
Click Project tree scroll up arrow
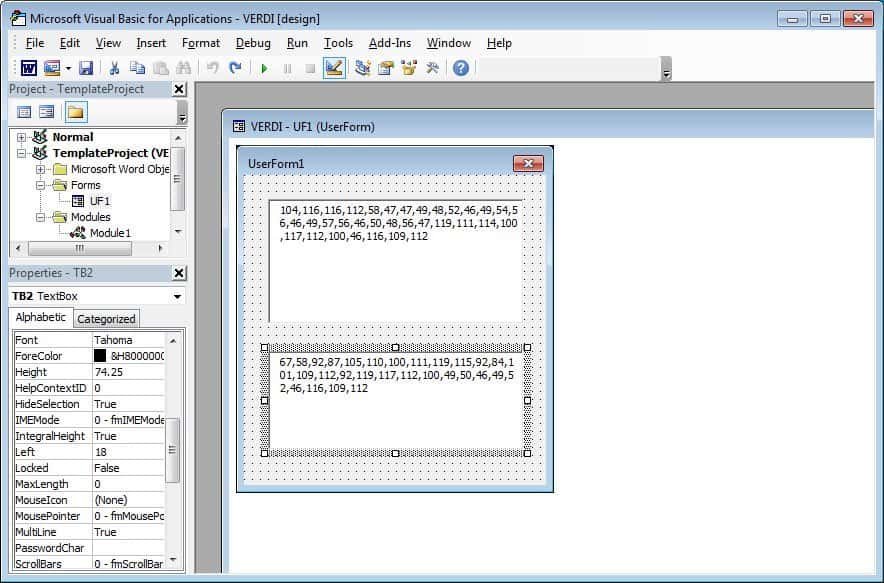tap(178, 138)
